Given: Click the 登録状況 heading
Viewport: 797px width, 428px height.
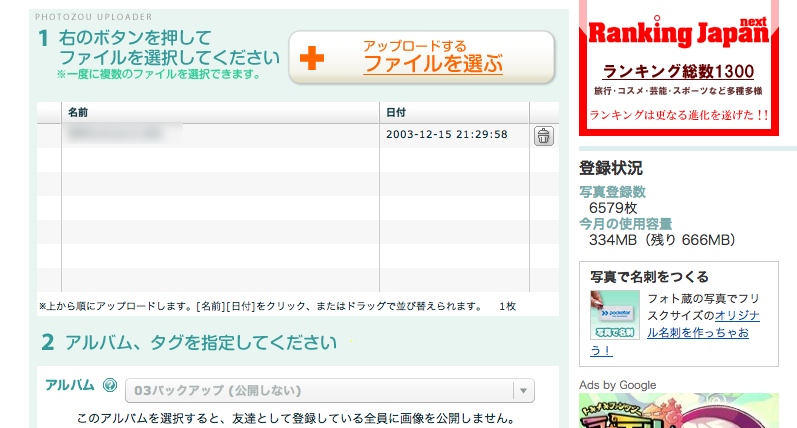Looking at the screenshot, I should click(x=611, y=168).
